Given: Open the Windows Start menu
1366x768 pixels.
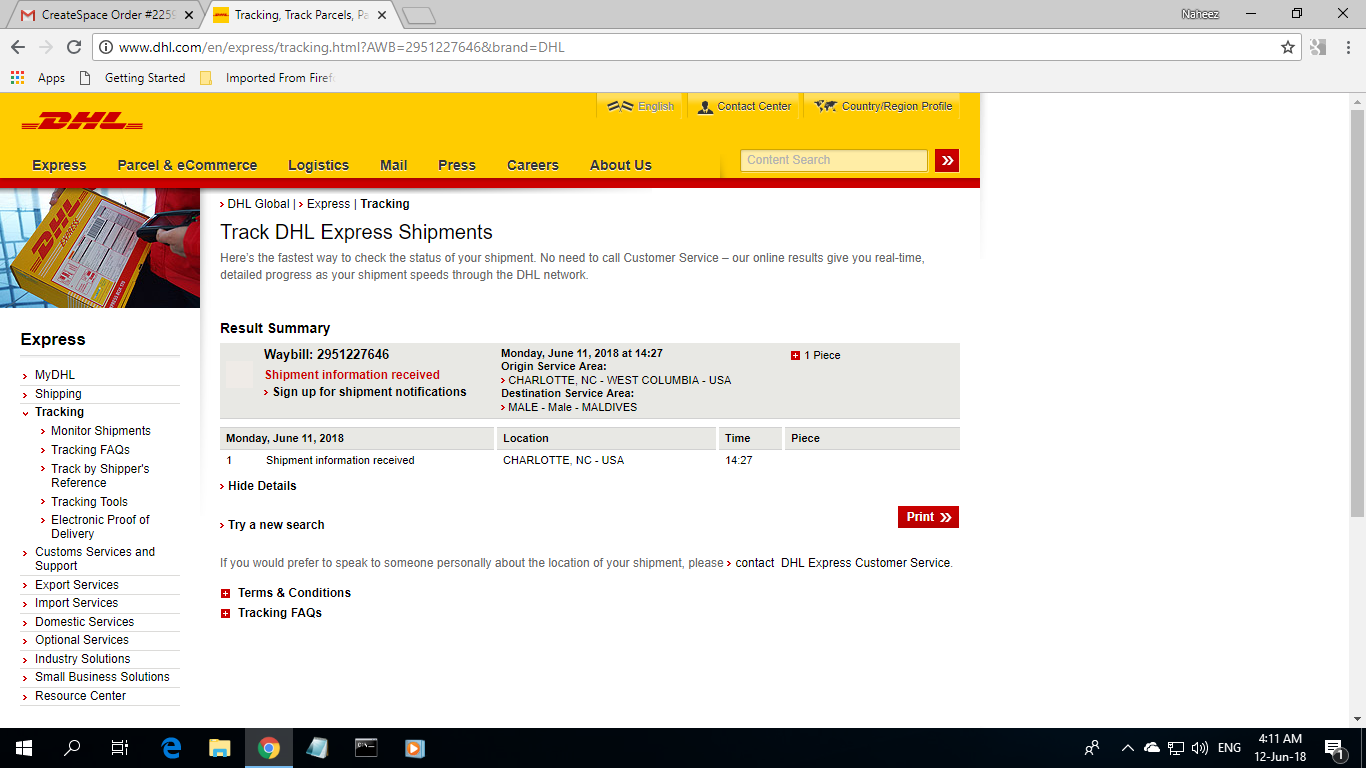Looking at the screenshot, I should point(24,748).
